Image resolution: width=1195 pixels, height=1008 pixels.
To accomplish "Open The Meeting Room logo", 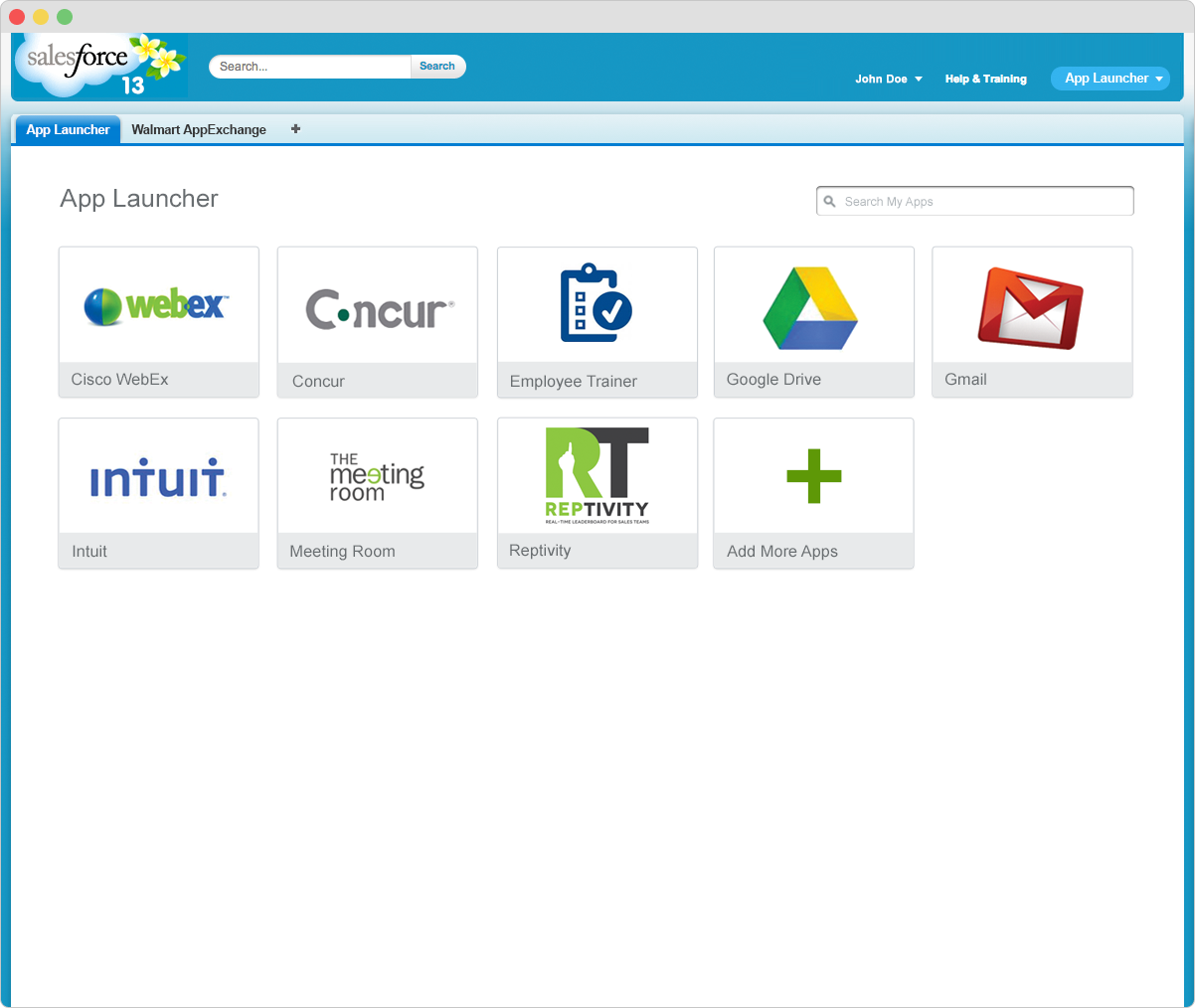I will [x=377, y=476].
